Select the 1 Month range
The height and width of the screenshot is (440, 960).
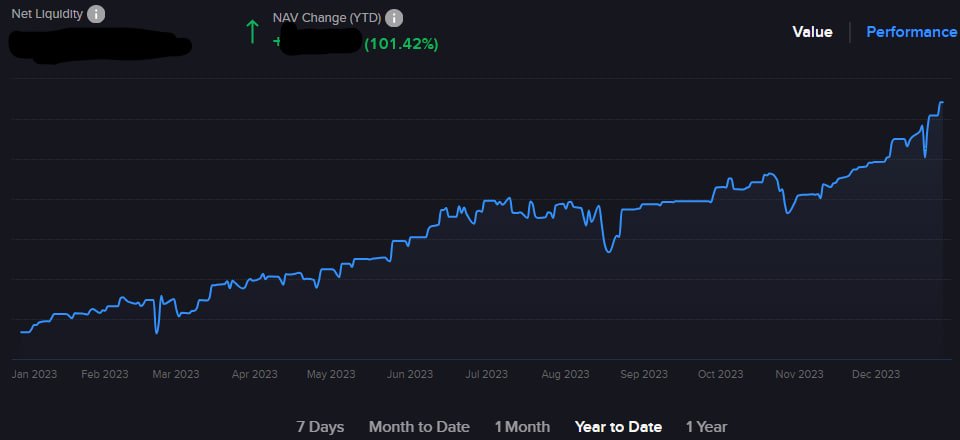tap(522, 427)
